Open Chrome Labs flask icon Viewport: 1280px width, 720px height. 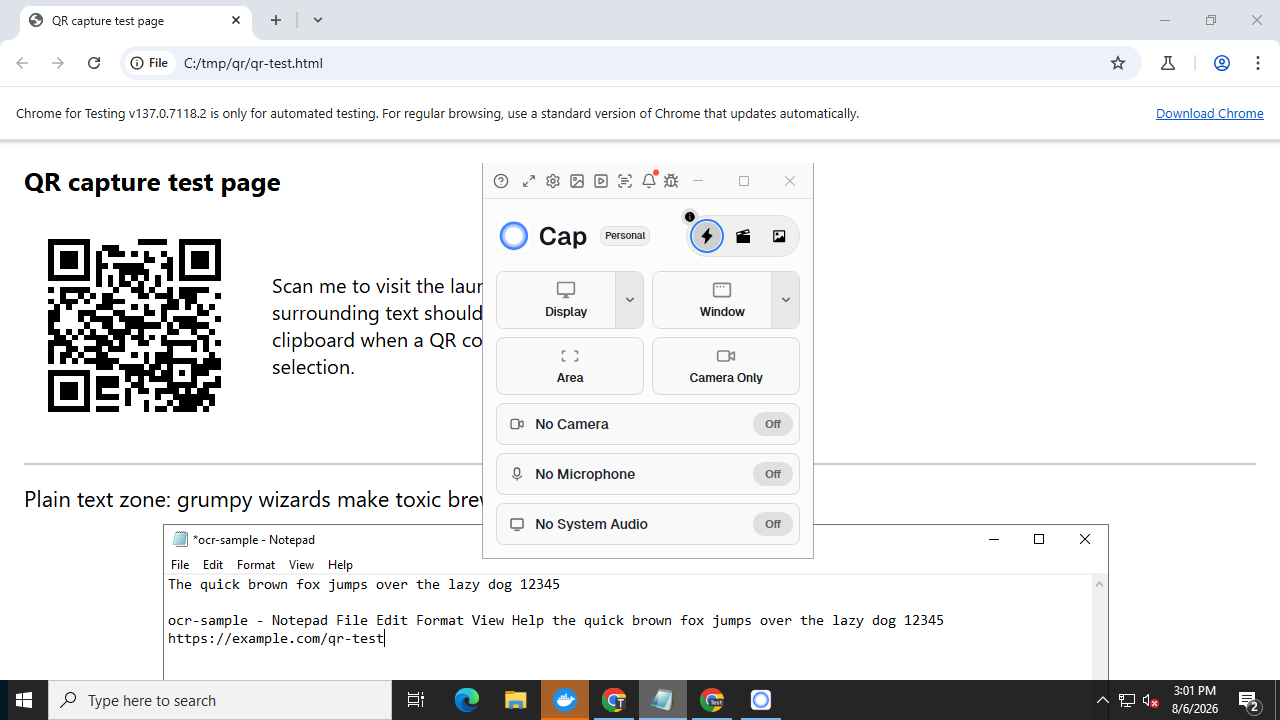coord(1167,63)
